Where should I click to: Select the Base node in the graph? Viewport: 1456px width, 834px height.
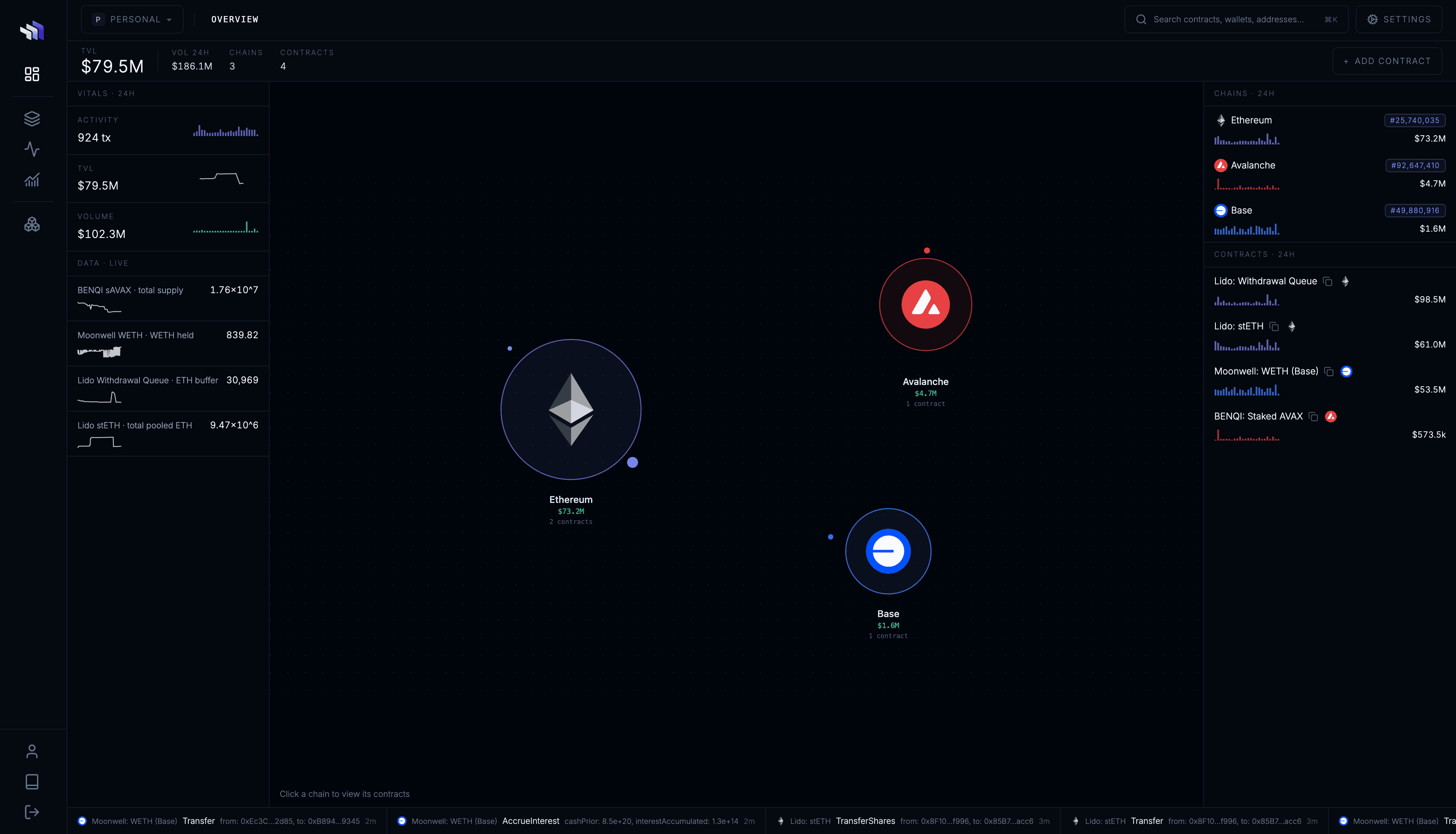click(889, 551)
